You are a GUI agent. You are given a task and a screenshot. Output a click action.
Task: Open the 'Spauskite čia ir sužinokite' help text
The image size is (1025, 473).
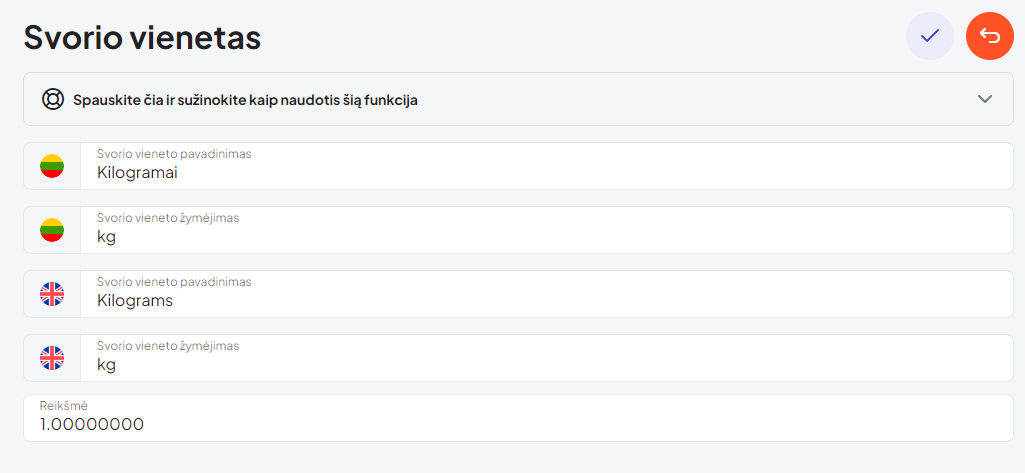tap(245, 100)
